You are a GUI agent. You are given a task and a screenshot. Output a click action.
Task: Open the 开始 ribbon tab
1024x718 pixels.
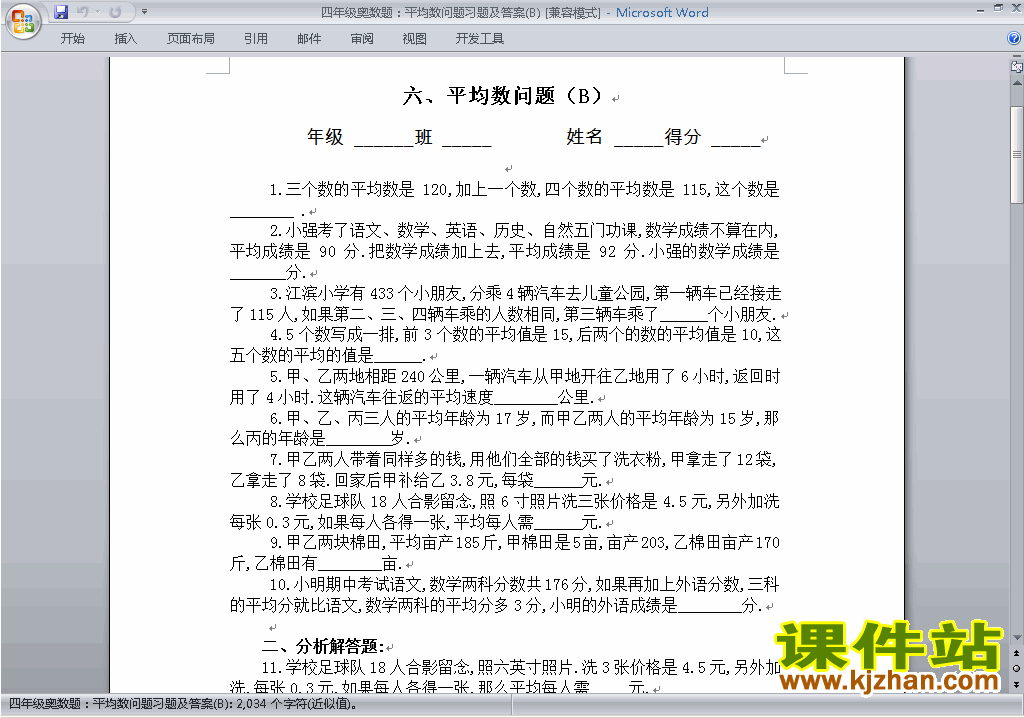[72, 39]
